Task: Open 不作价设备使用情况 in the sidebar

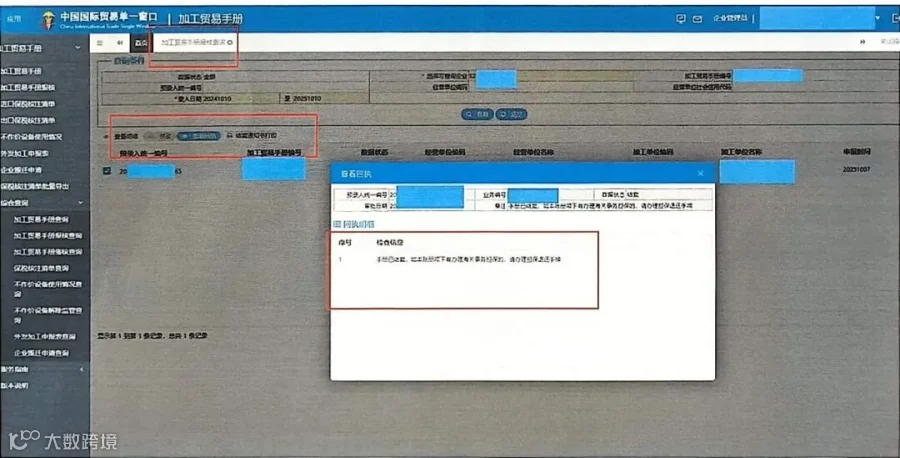Action: (31, 137)
